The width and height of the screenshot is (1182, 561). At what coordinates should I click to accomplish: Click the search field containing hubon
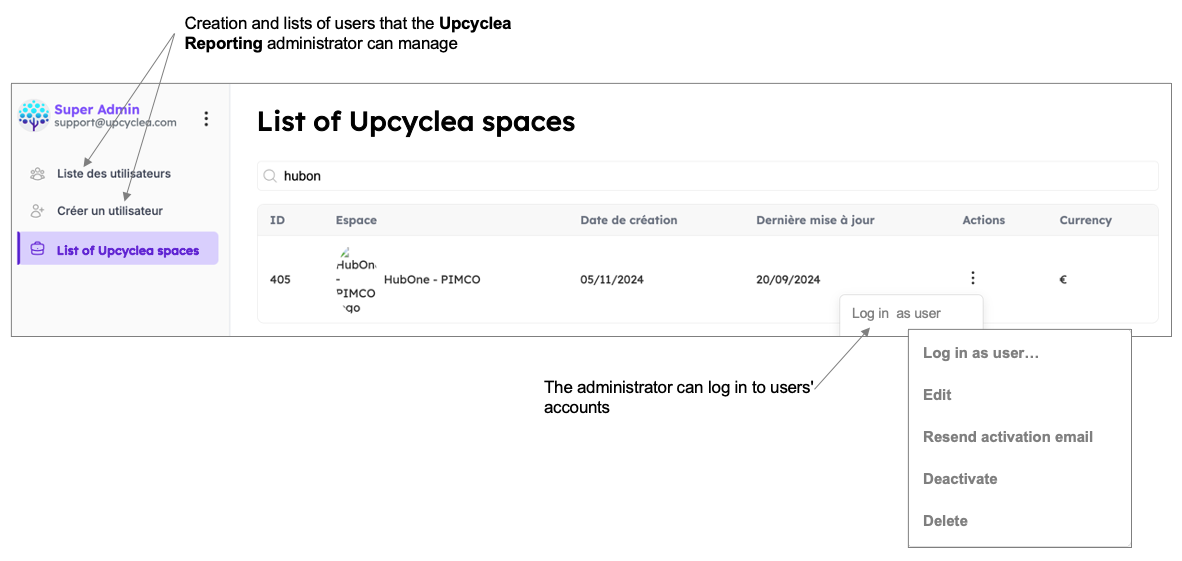(x=707, y=176)
